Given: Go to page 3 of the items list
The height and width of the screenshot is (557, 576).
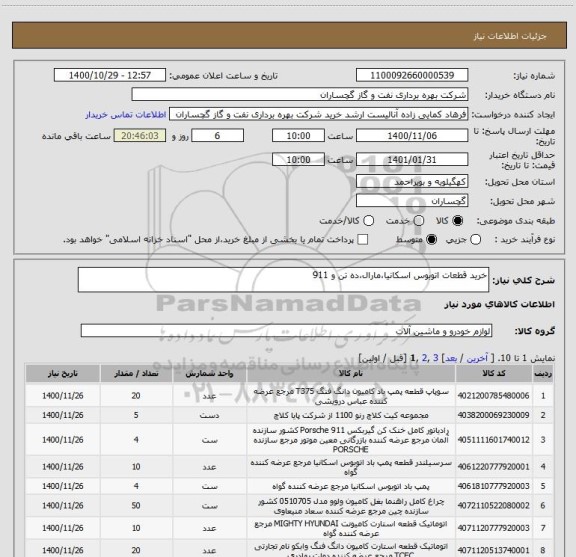Looking at the screenshot, I should click(436, 357).
